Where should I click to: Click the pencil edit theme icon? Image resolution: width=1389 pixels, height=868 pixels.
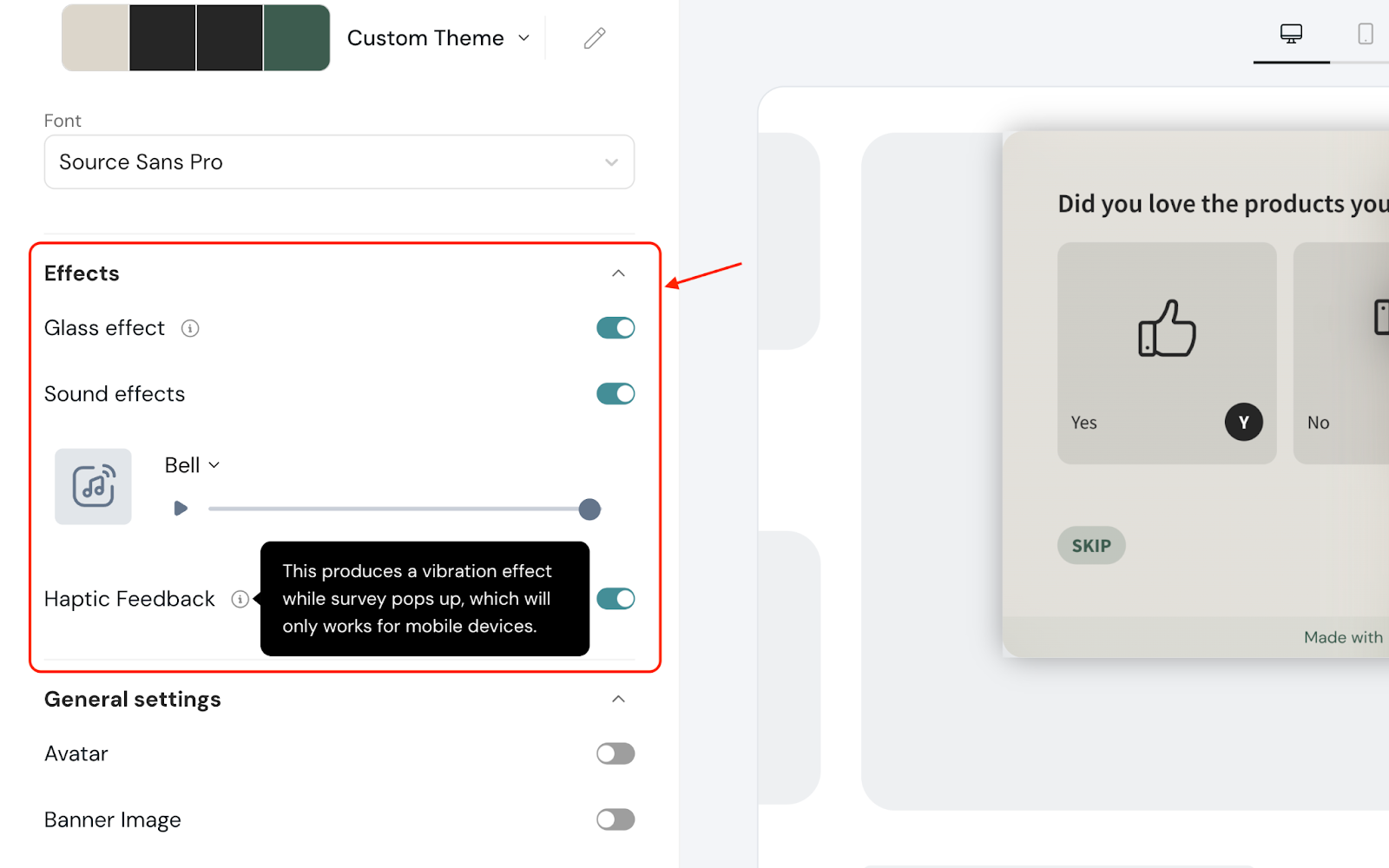click(x=595, y=38)
